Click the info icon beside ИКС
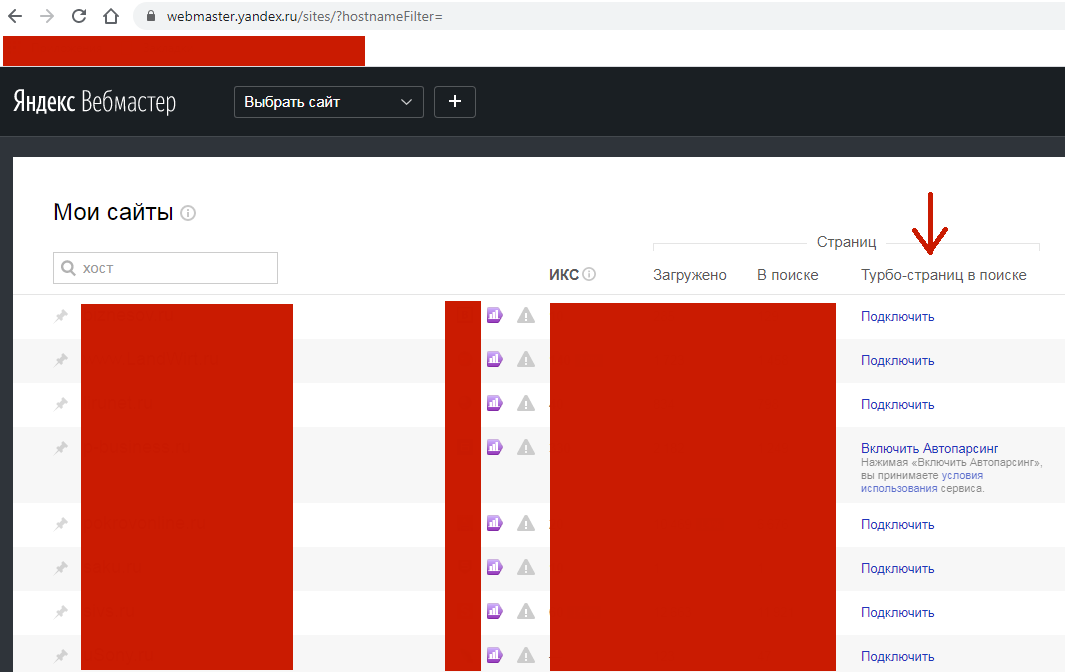Screen dimensions: 1065x672 [590, 275]
